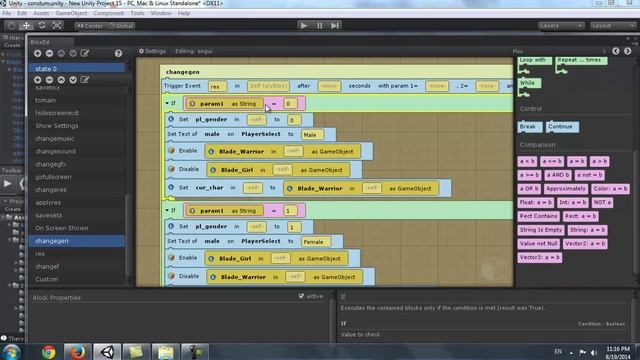The width and height of the screenshot is (640, 360).
Task: Click the res field in Trigger Event
Action: click(217, 87)
